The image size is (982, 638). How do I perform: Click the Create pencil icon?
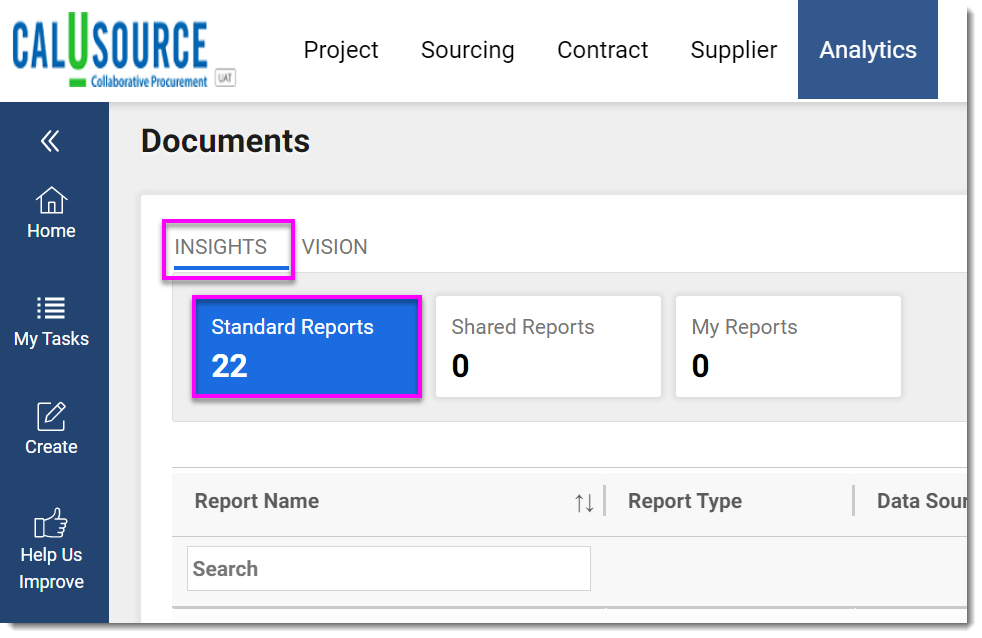pyautogui.click(x=51, y=416)
